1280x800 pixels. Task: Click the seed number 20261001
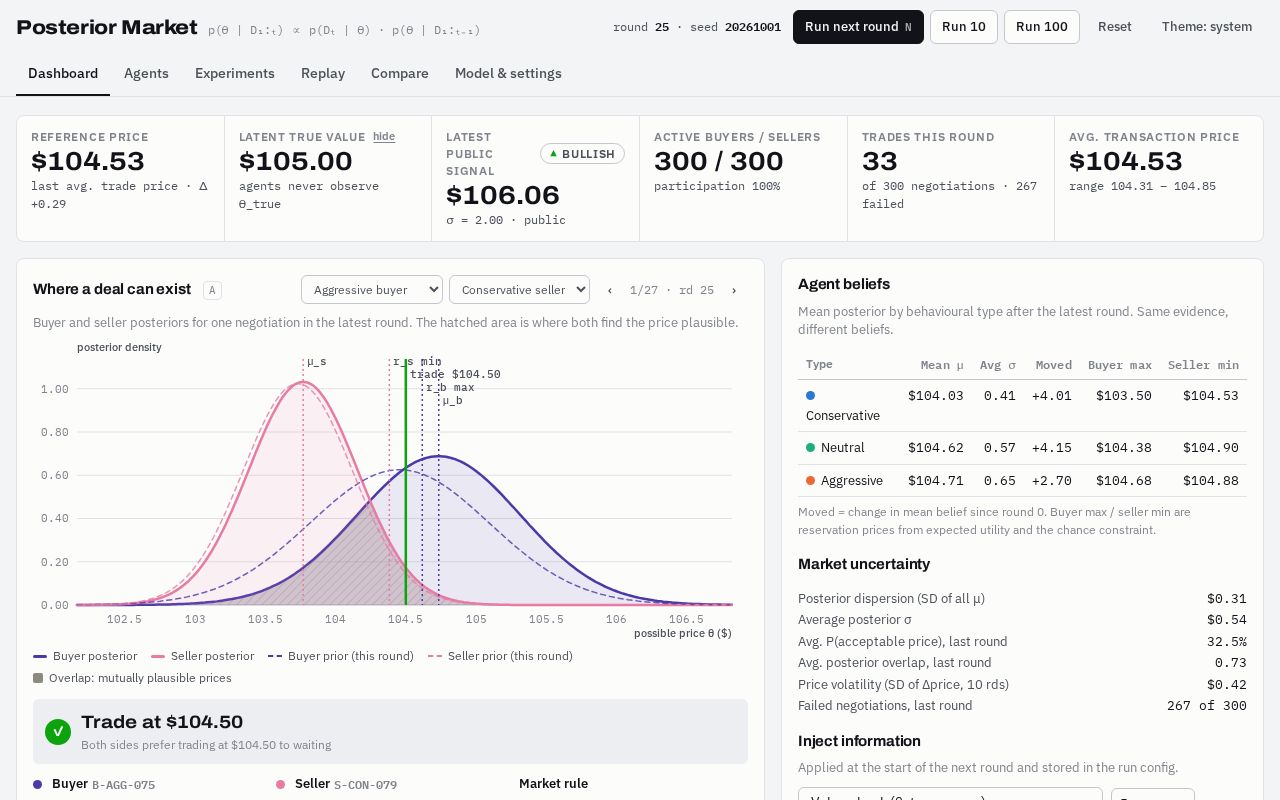(753, 27)
